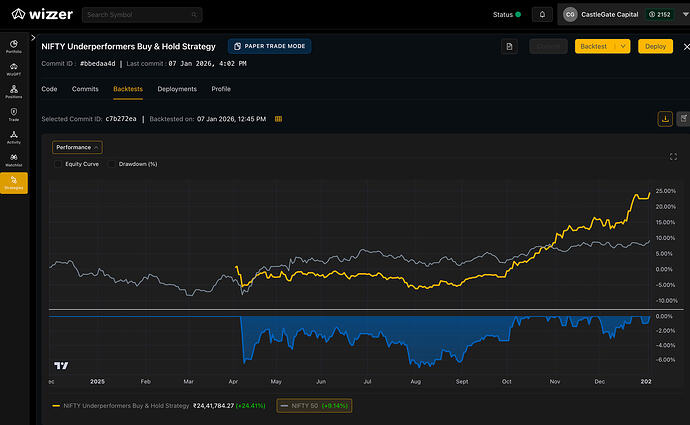Open the document icon button near Backtest

click(x=509, y=46)
